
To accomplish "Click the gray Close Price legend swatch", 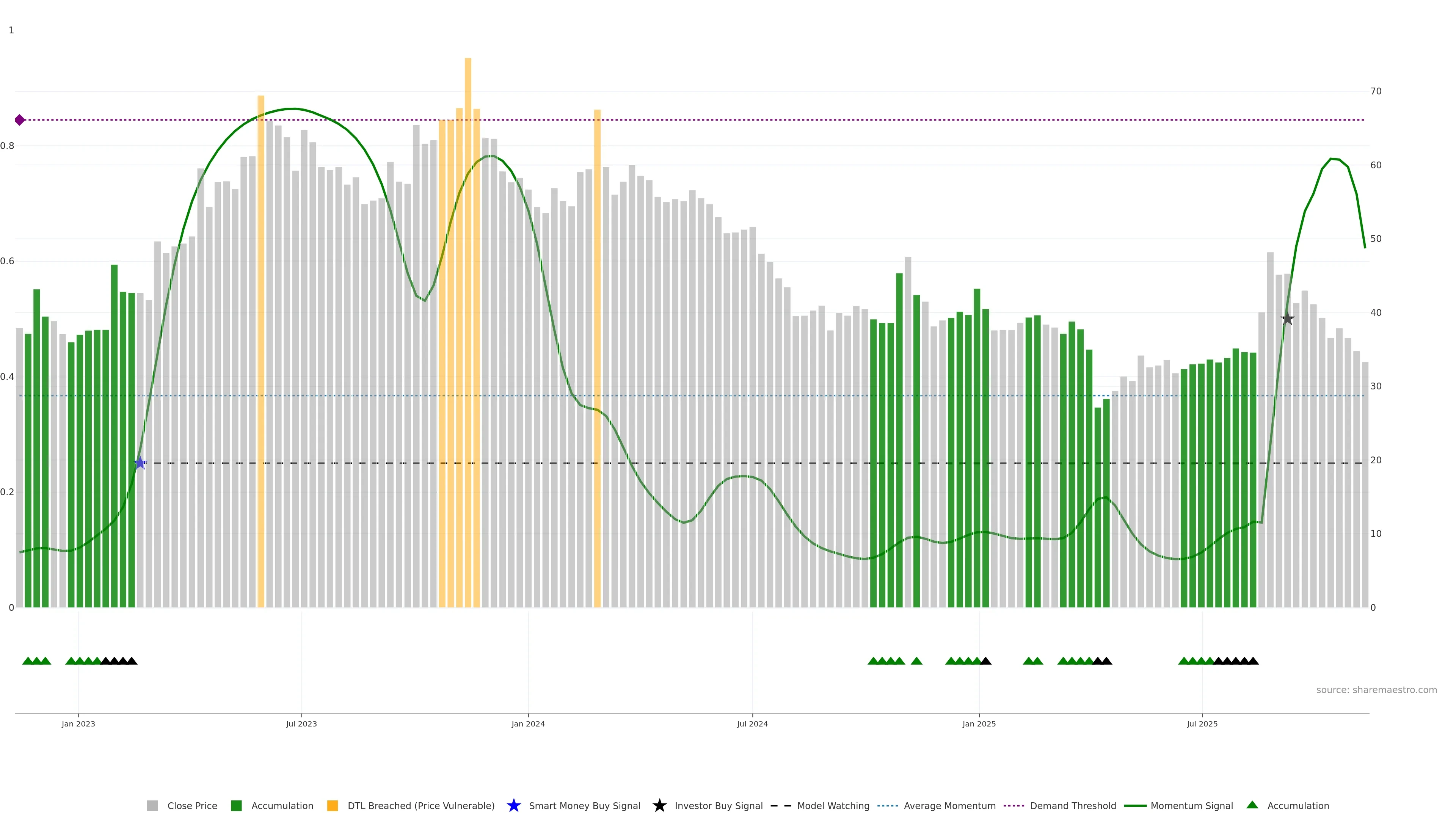I will 152,805.
